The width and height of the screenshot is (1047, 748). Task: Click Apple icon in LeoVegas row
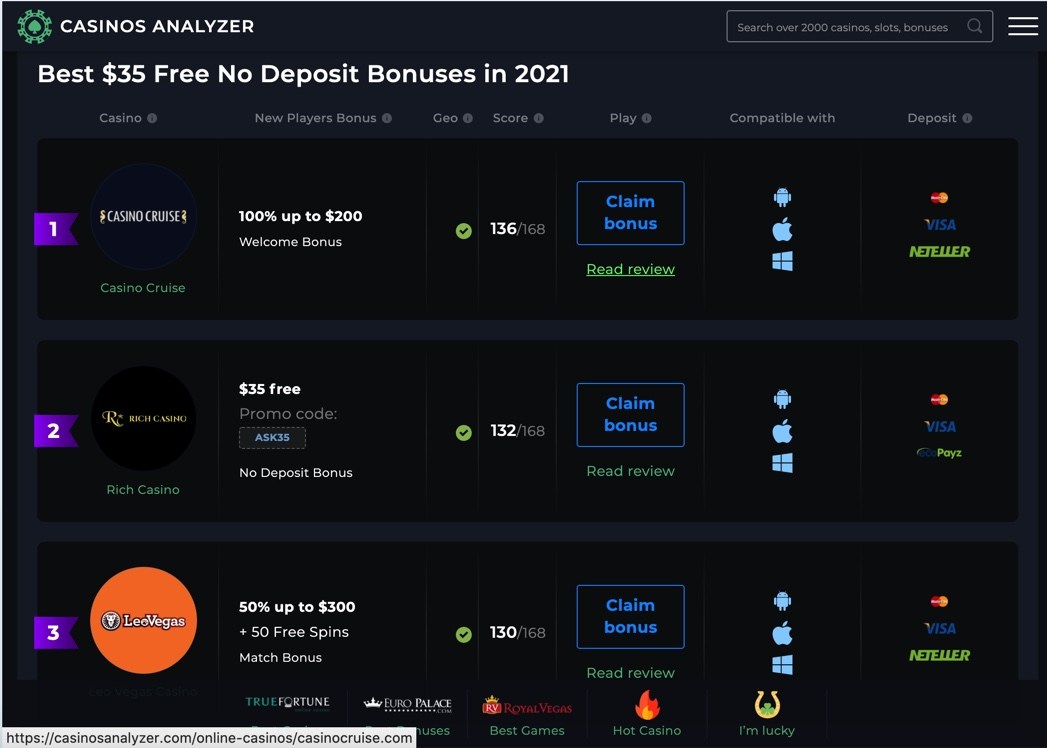(x=782, y=633)
